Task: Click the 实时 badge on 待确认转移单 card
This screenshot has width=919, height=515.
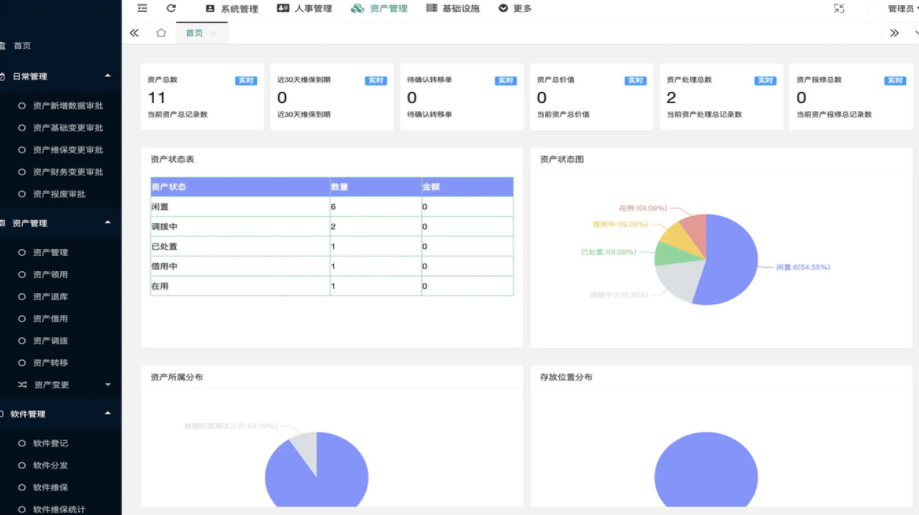Action: click(505, 80)
